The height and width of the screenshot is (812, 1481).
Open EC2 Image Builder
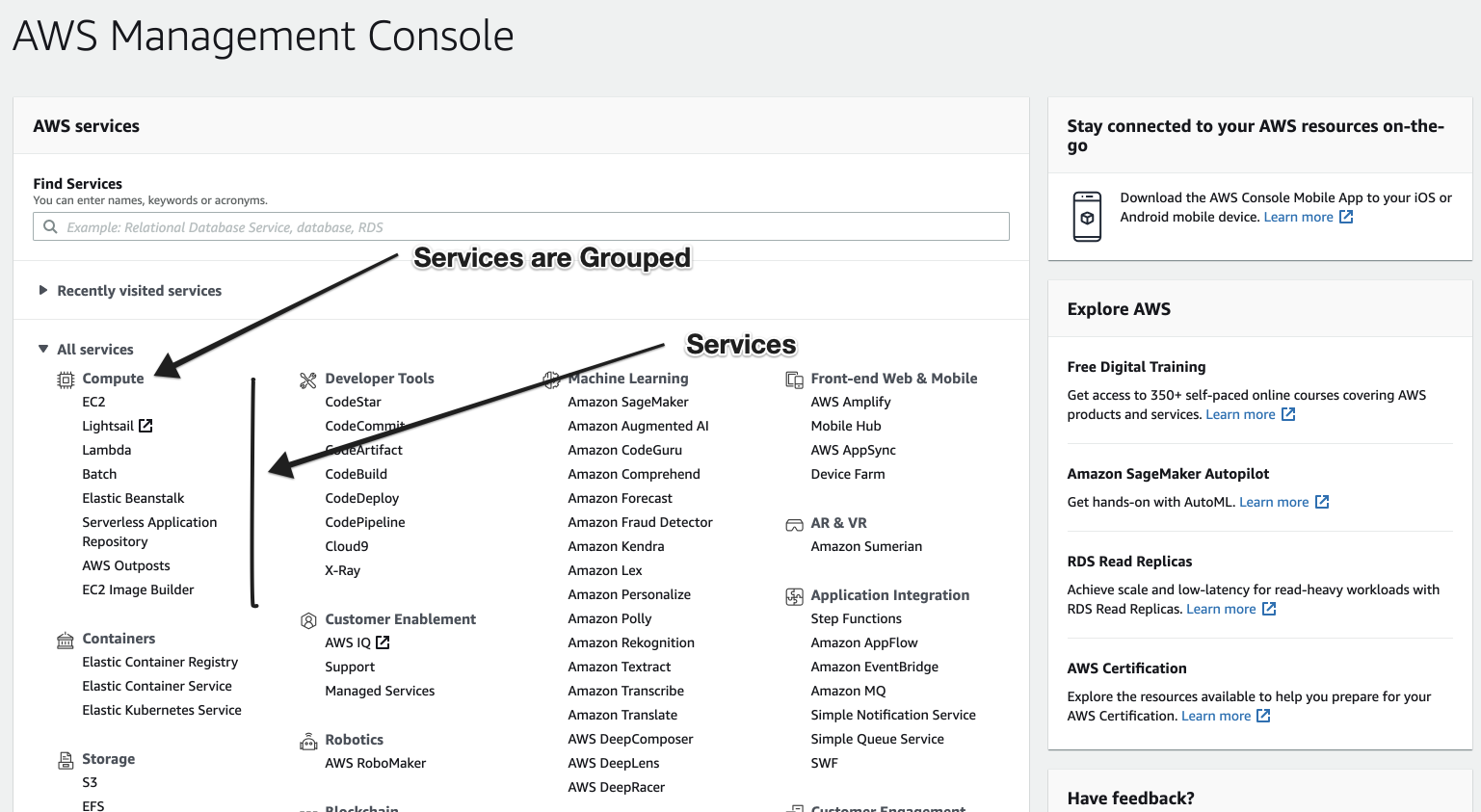click(138, 589)
